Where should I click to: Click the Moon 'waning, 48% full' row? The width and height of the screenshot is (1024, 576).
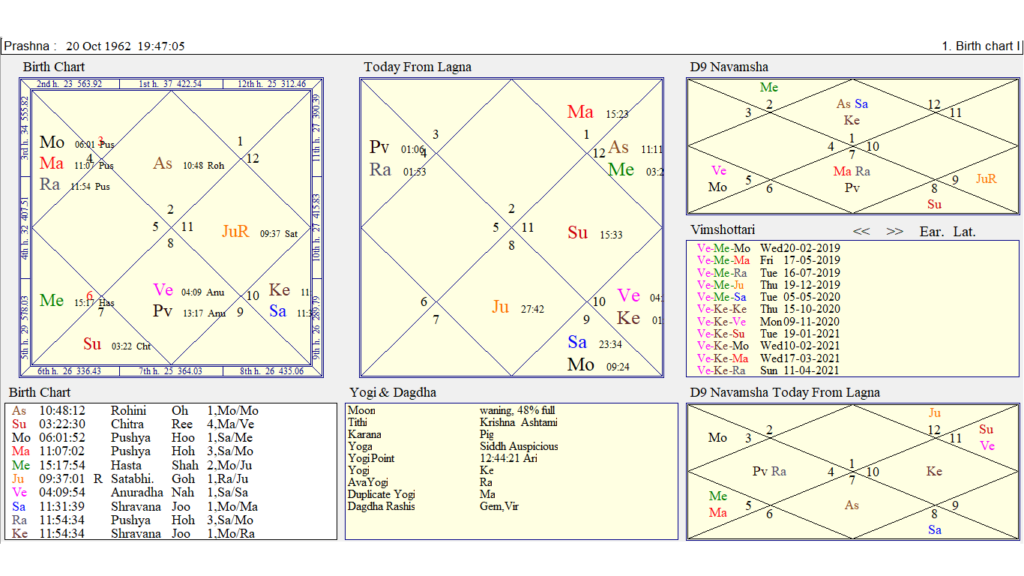pyautogui.click(x=451, y=411)
